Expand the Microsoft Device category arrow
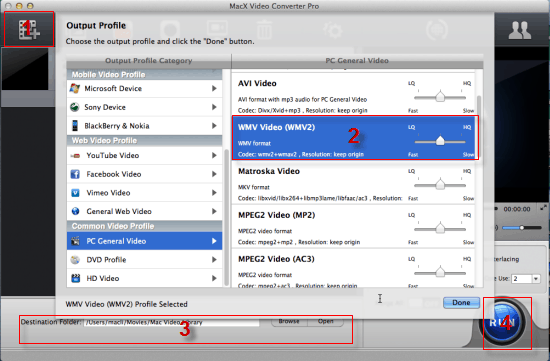Viewport: 550px width, 361px height. click(214, 88)
